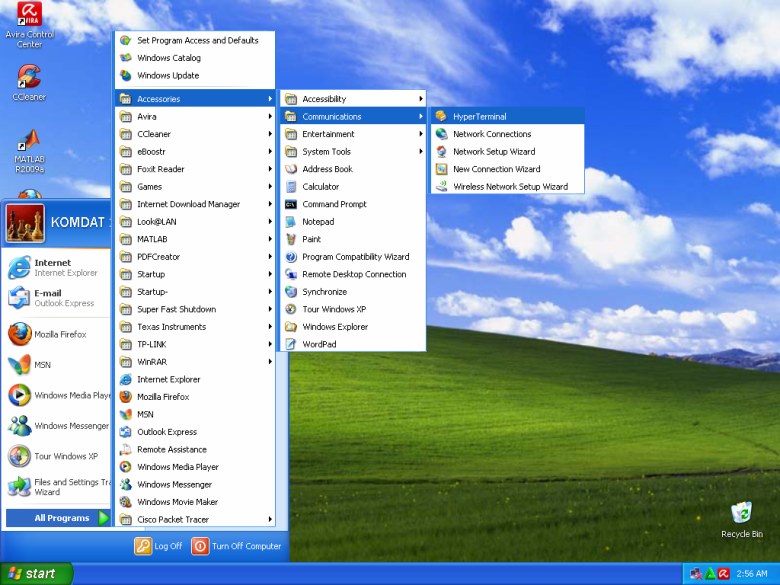
Task: Open Remote Desktop Connection icon
Action: pyautogui.click(x=291, y=274)
